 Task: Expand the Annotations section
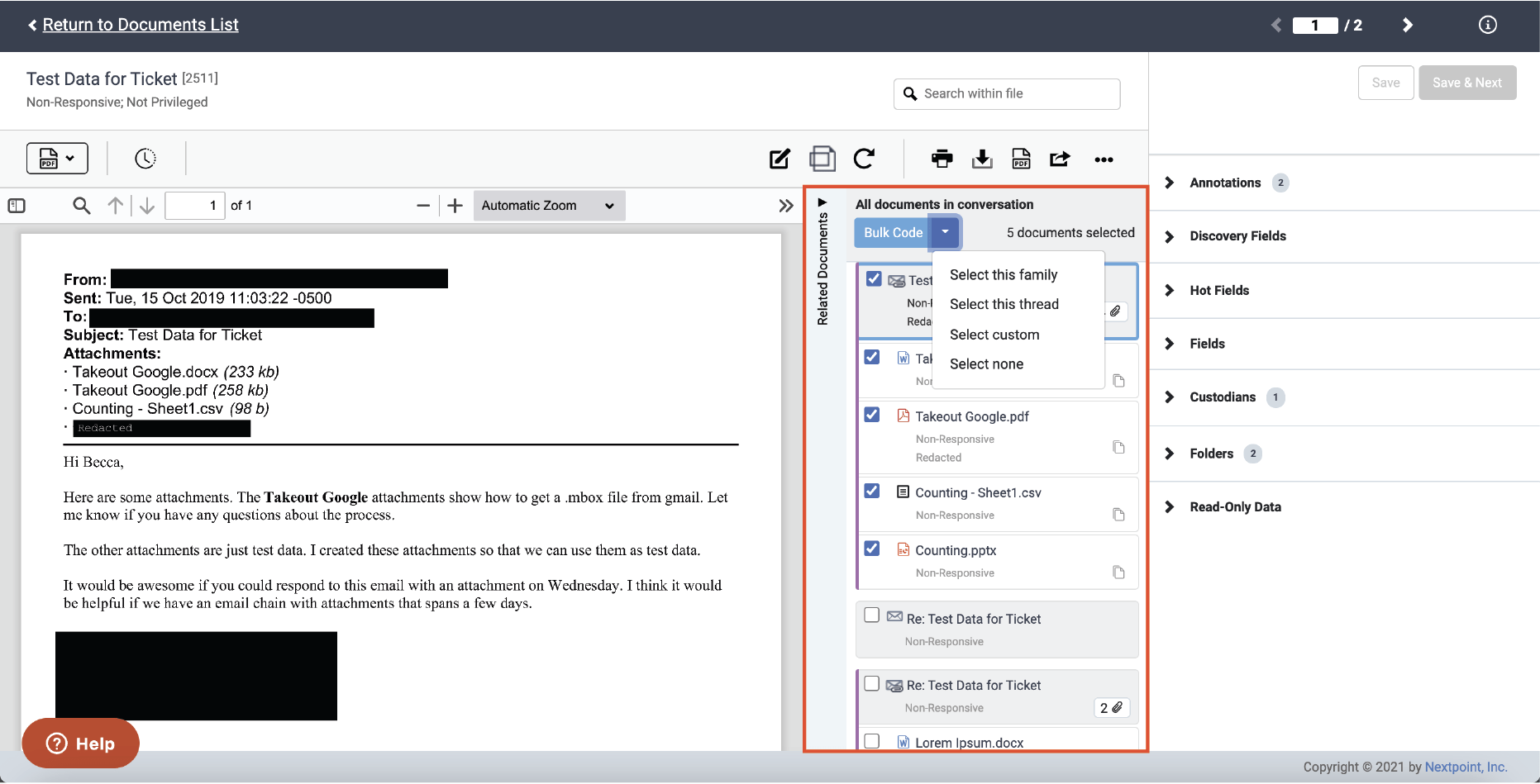point(1225,183)
